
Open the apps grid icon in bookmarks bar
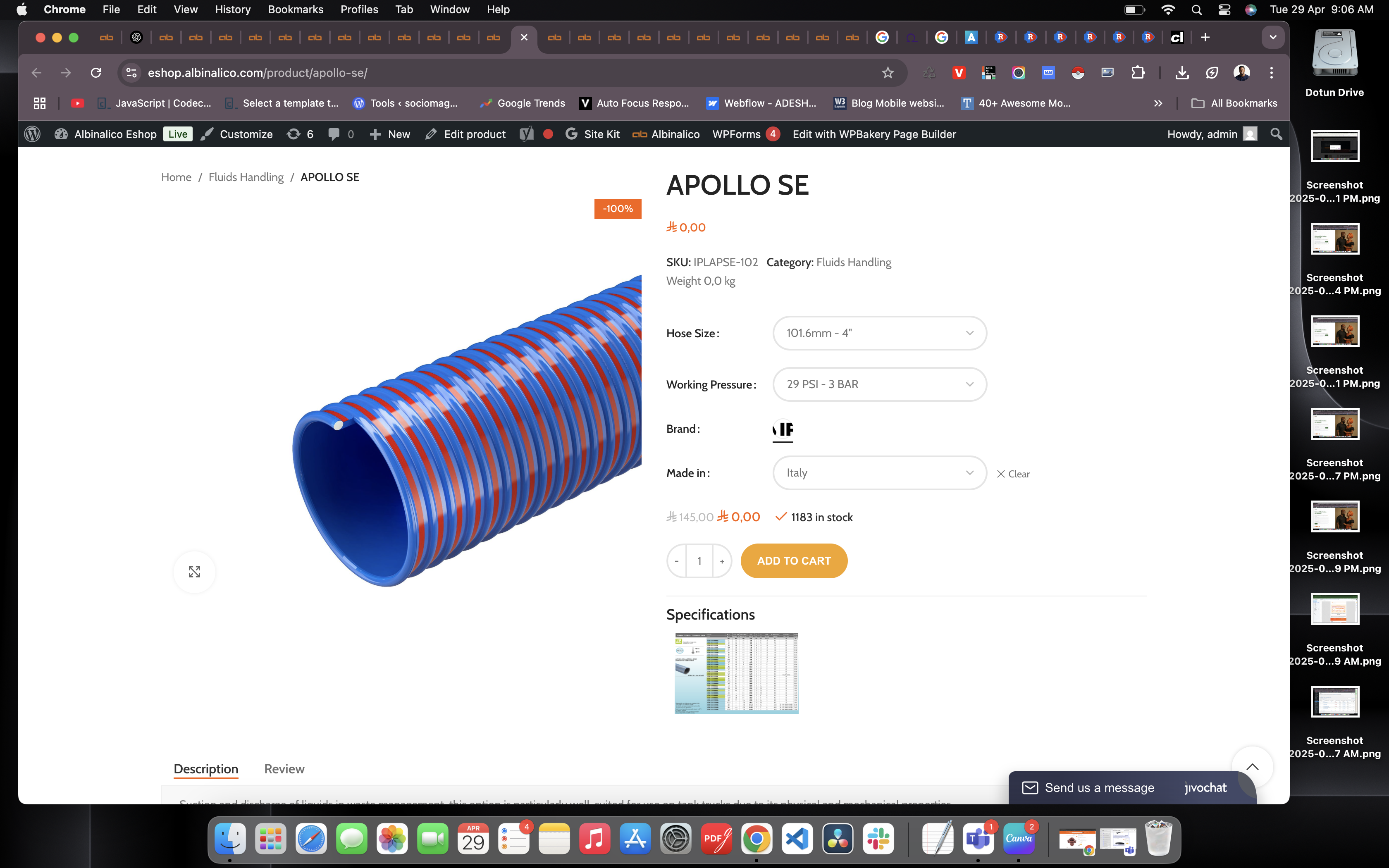point(40,103)
